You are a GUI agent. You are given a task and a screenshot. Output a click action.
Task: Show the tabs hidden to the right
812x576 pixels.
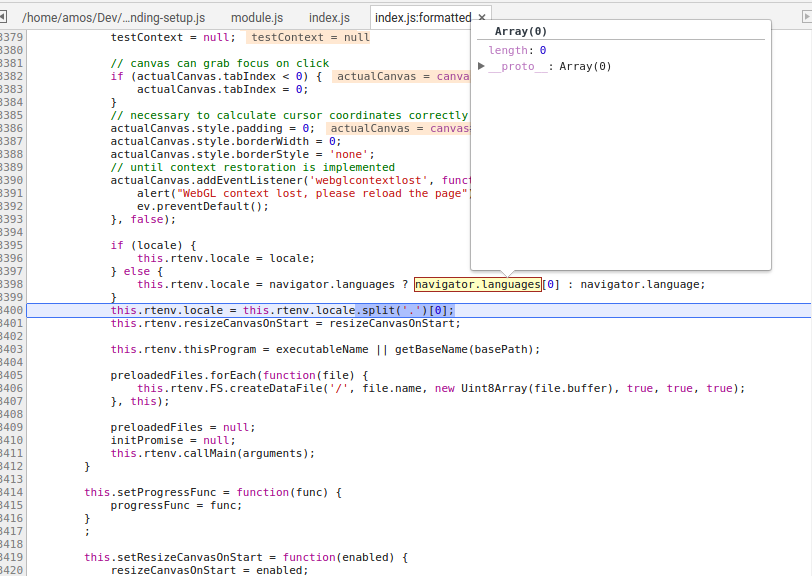click(806, 17)
